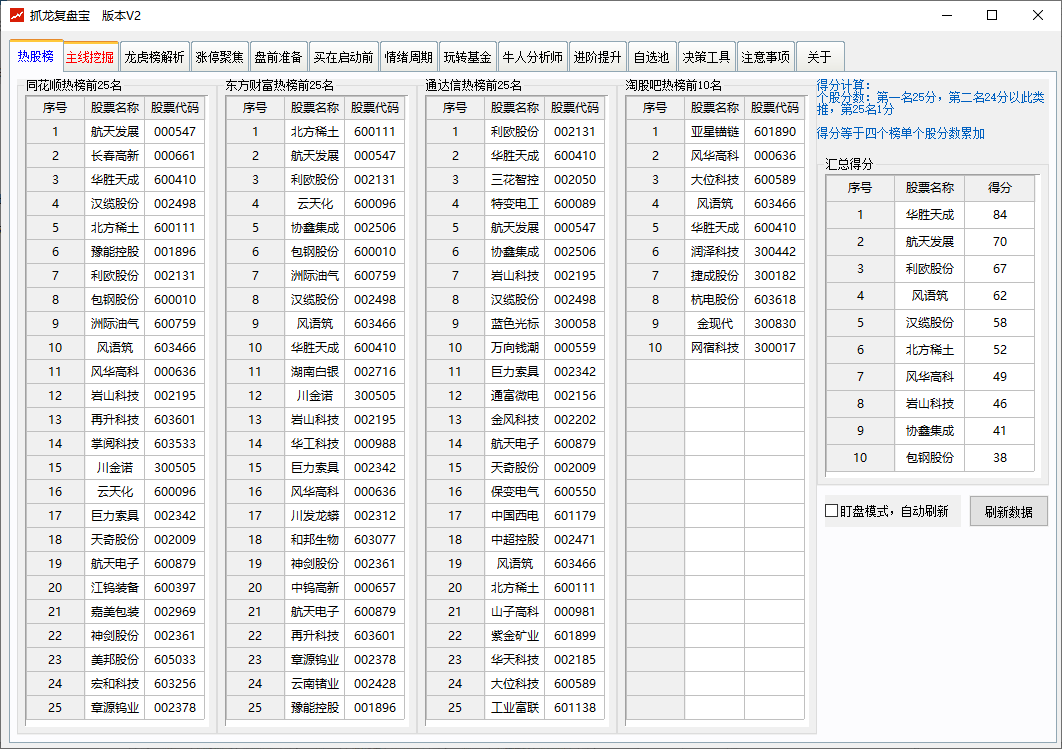Open the 关于 tab

click(x=819, y=57)
